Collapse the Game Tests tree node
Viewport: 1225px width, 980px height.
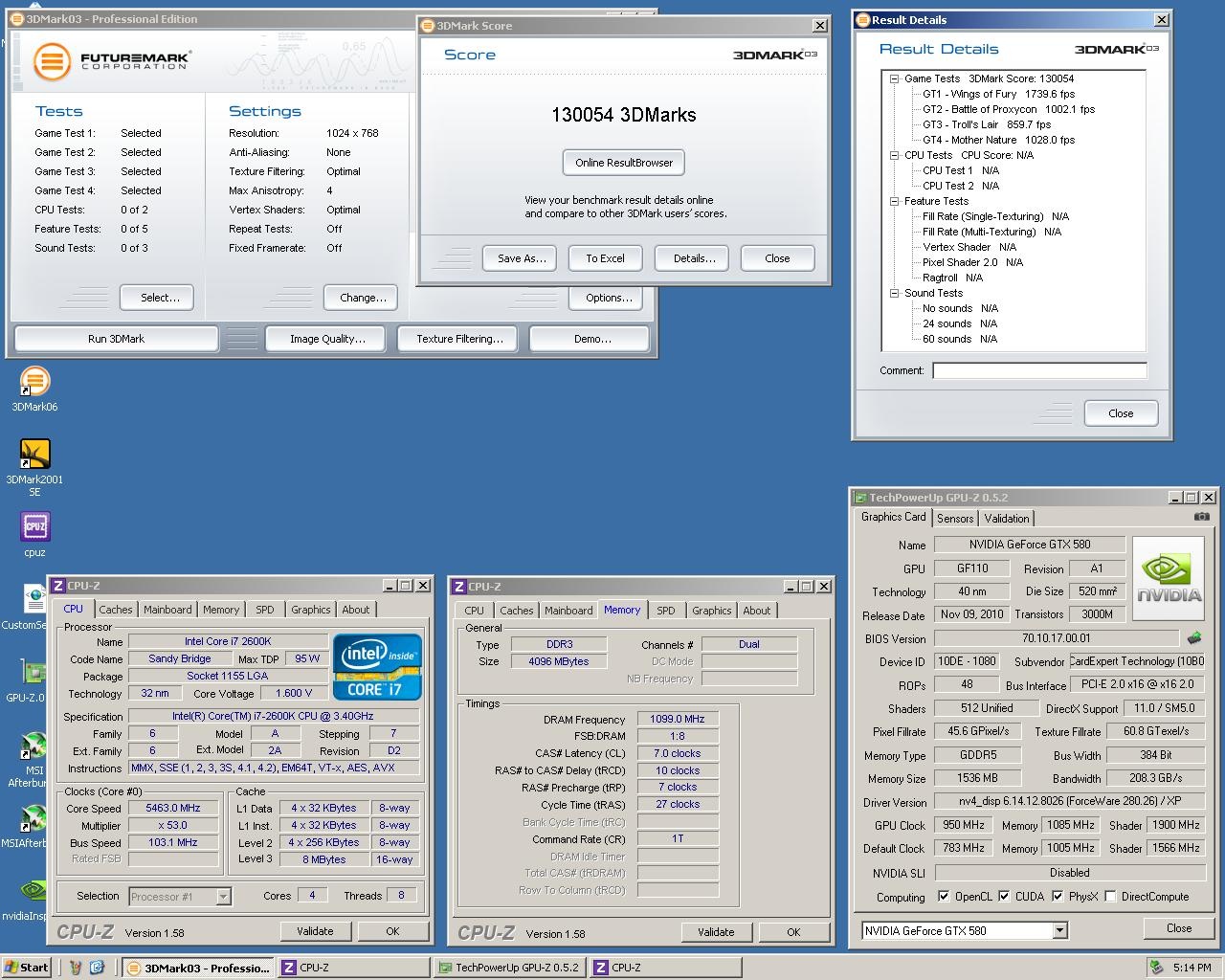[x=894, y=78]
